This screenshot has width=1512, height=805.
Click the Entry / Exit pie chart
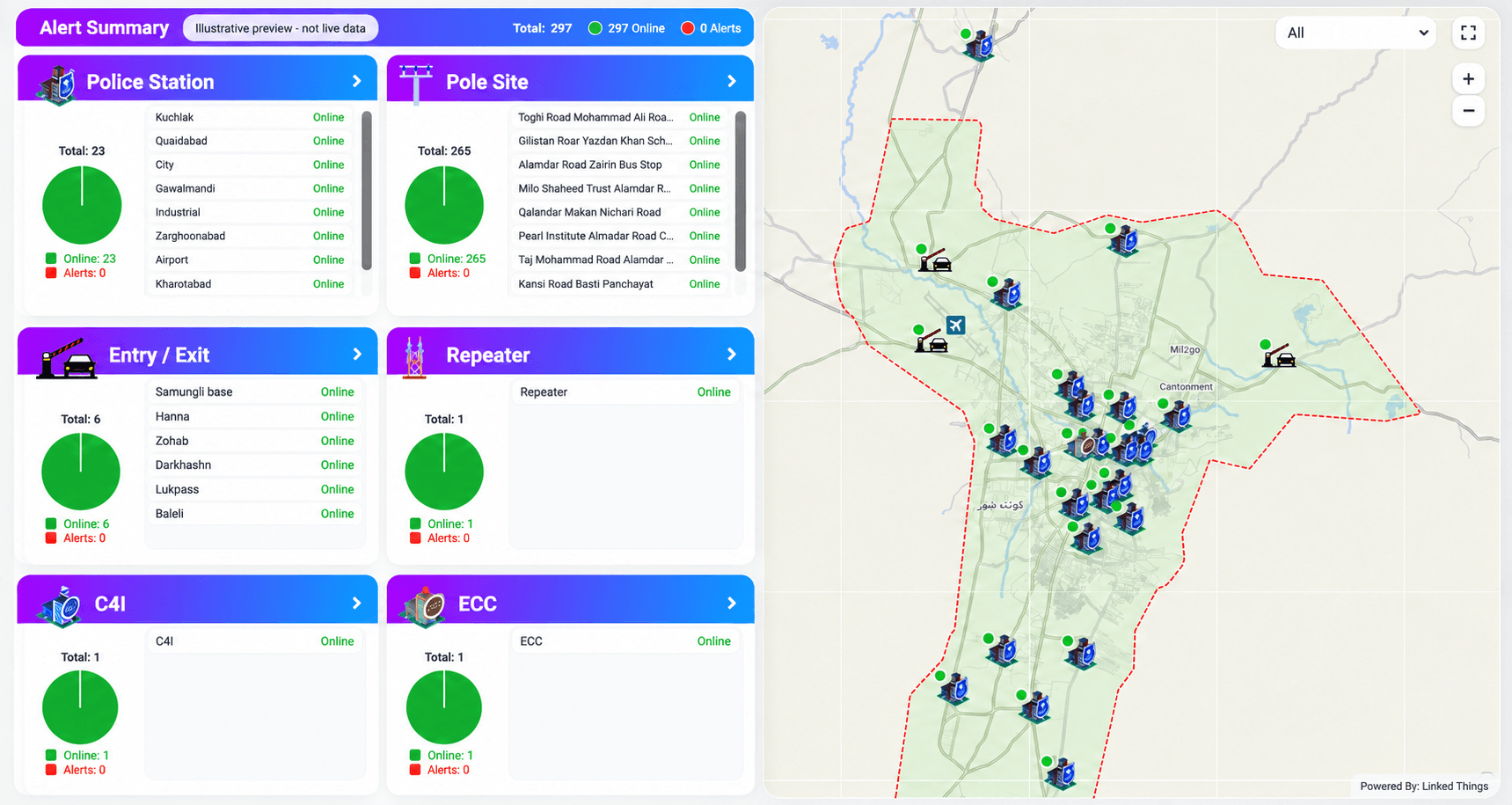click(81, 471)
